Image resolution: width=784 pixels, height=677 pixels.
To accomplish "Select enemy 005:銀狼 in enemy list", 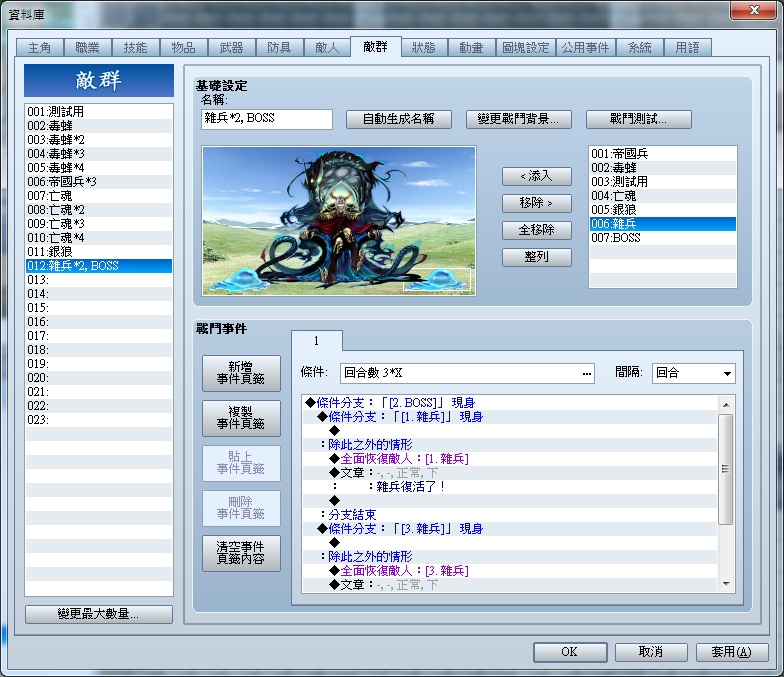I will tap(662, 210).
